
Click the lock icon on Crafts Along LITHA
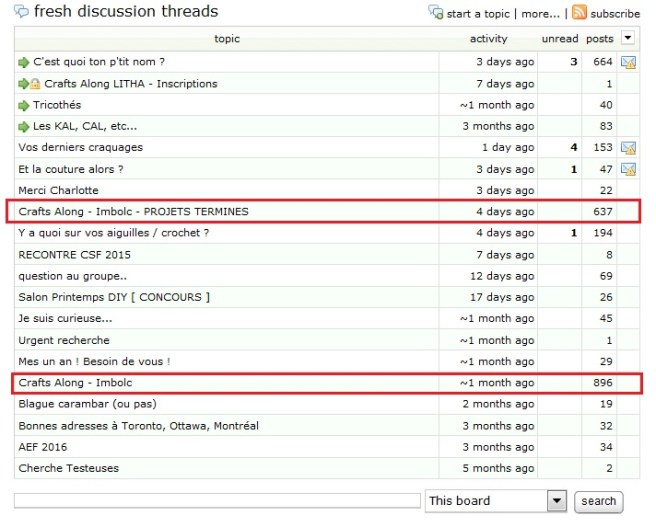point(36,84)
